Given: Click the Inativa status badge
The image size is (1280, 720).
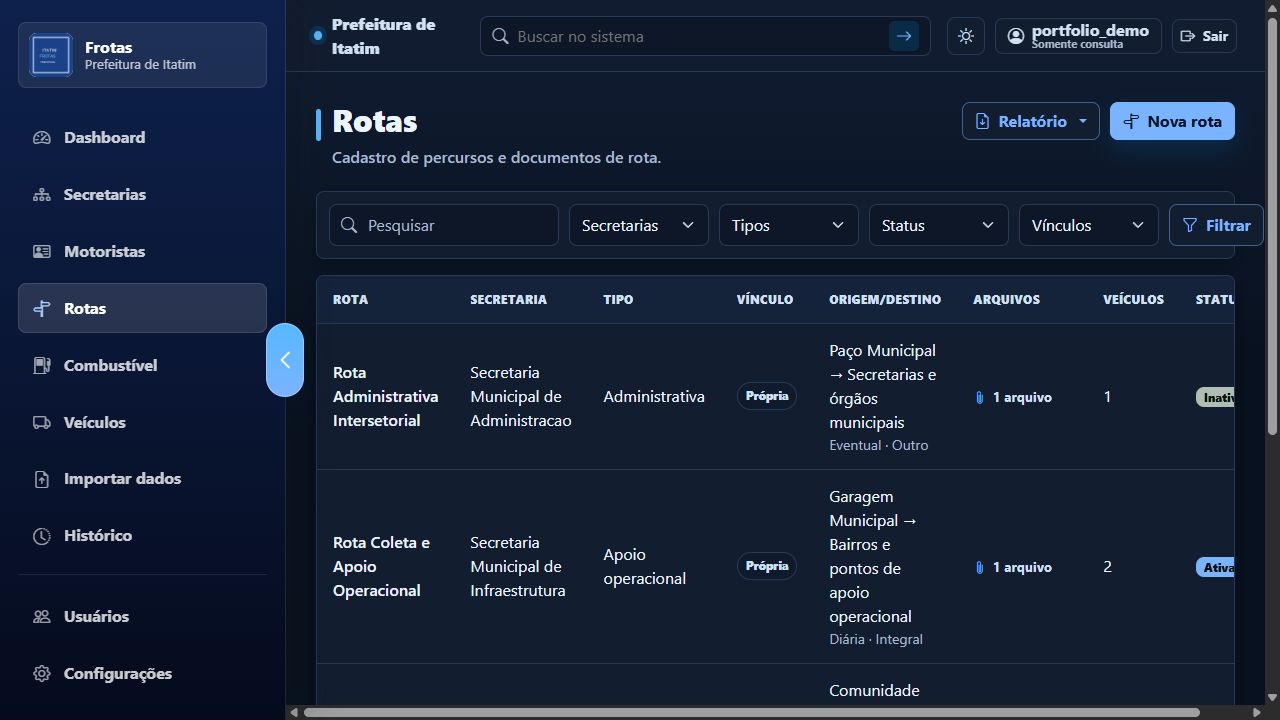Looking at the screenshot, I should click(1215, 397).
